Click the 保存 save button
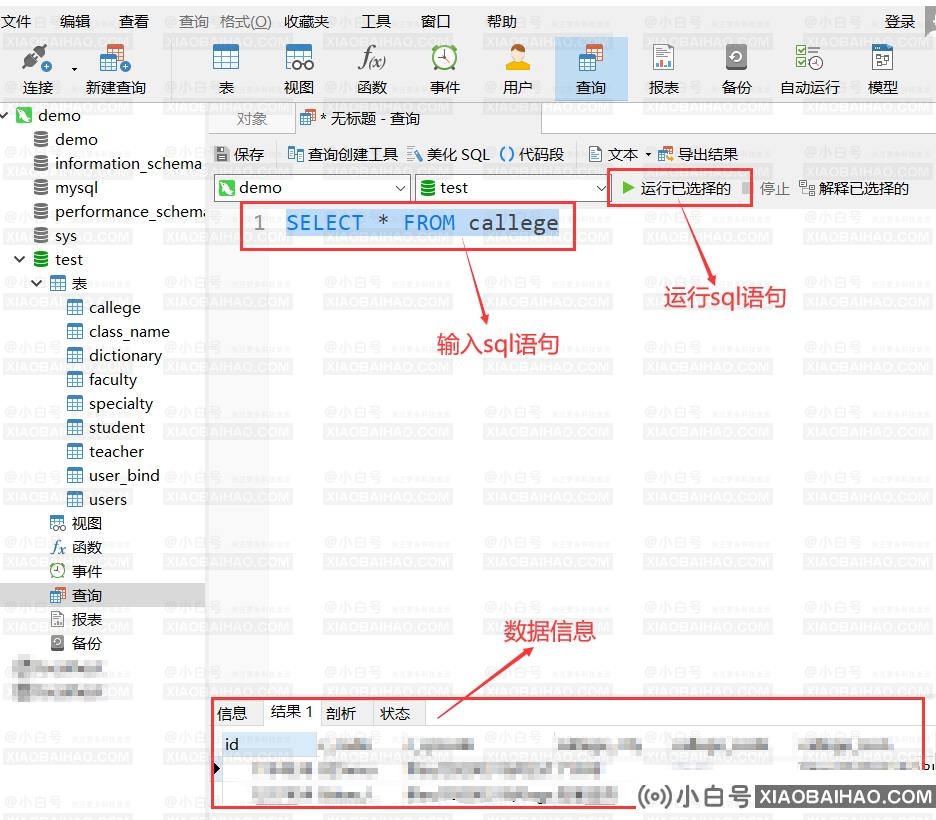936x820 pixels. pyautogui.click(x=239, y=155)
